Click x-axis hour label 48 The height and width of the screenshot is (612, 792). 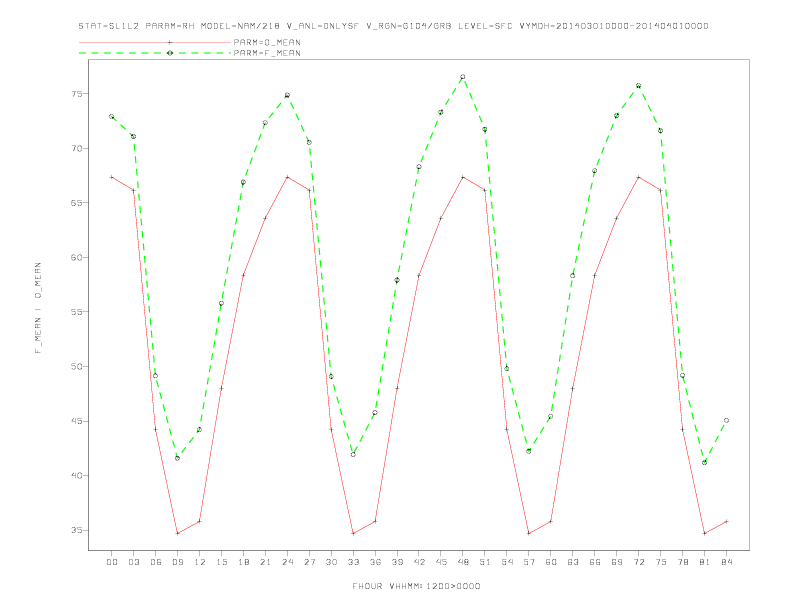463,562
